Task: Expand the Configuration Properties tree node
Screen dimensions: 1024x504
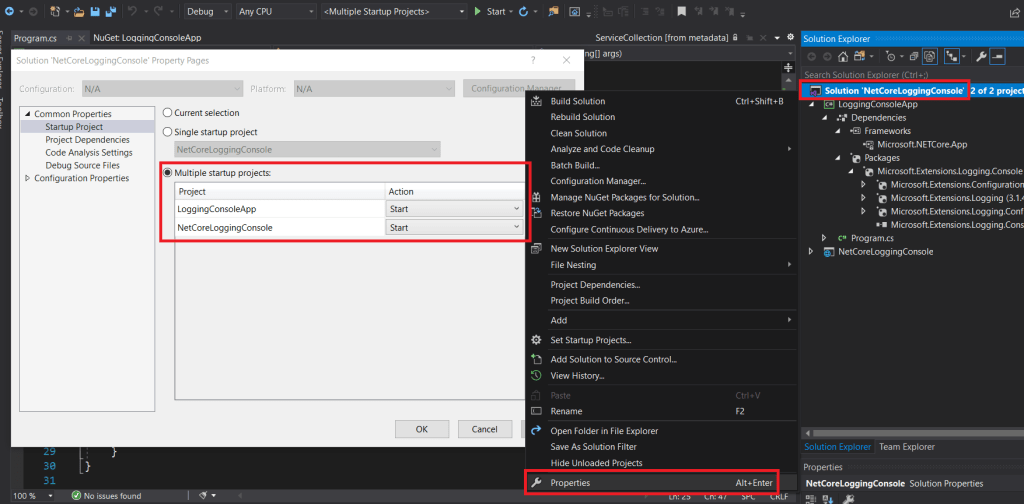Action: coord(27,178)
